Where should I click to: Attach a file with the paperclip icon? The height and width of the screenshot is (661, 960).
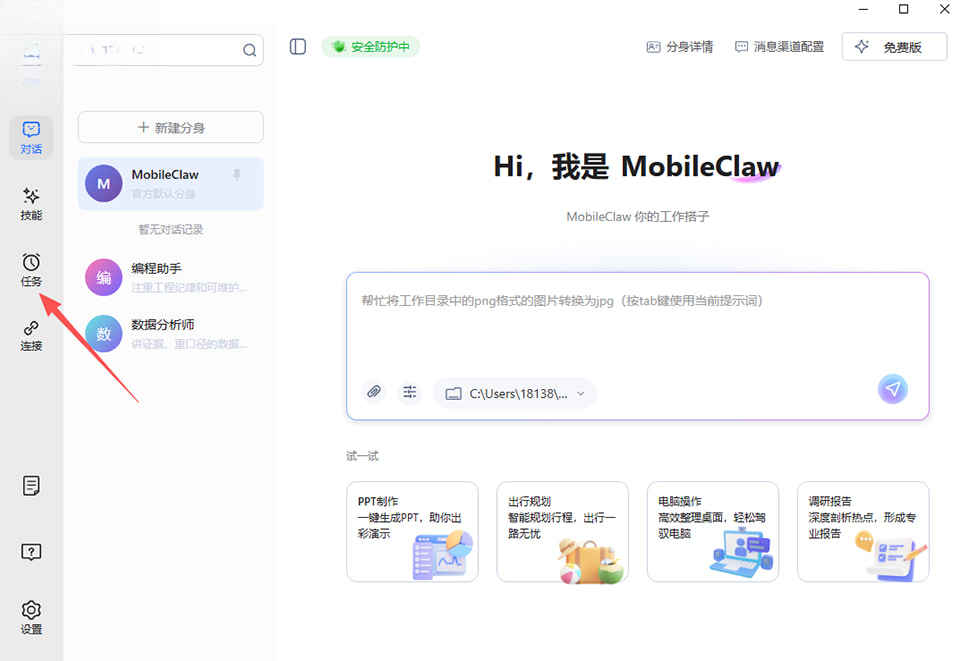[374, 391]
